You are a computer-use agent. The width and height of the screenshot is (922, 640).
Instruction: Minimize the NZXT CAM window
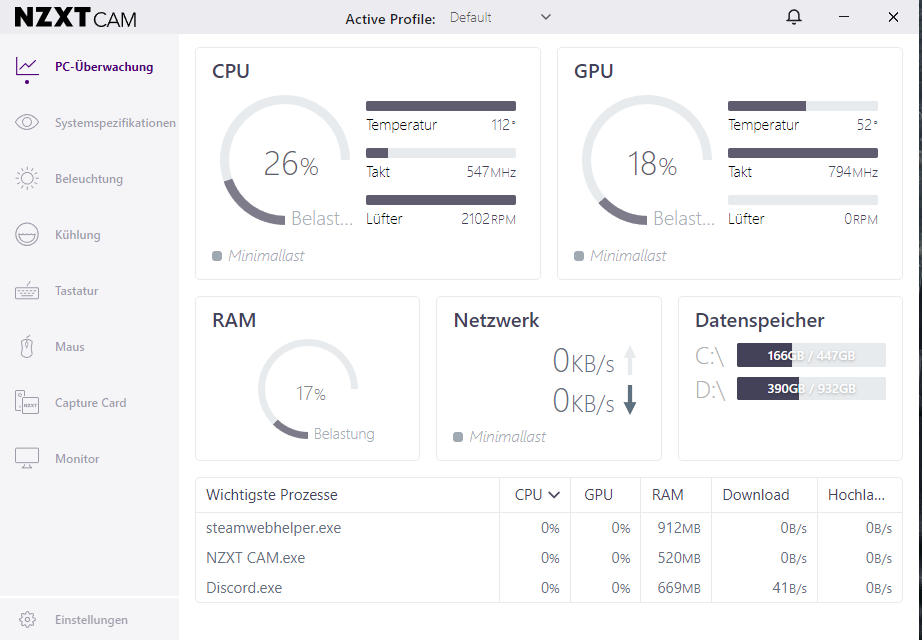point(844,17)
